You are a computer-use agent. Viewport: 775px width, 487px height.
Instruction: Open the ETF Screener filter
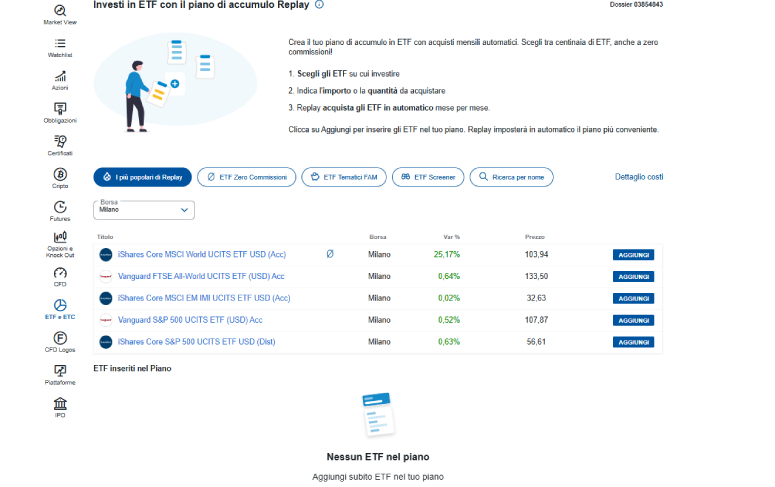(x=428, y=177)
